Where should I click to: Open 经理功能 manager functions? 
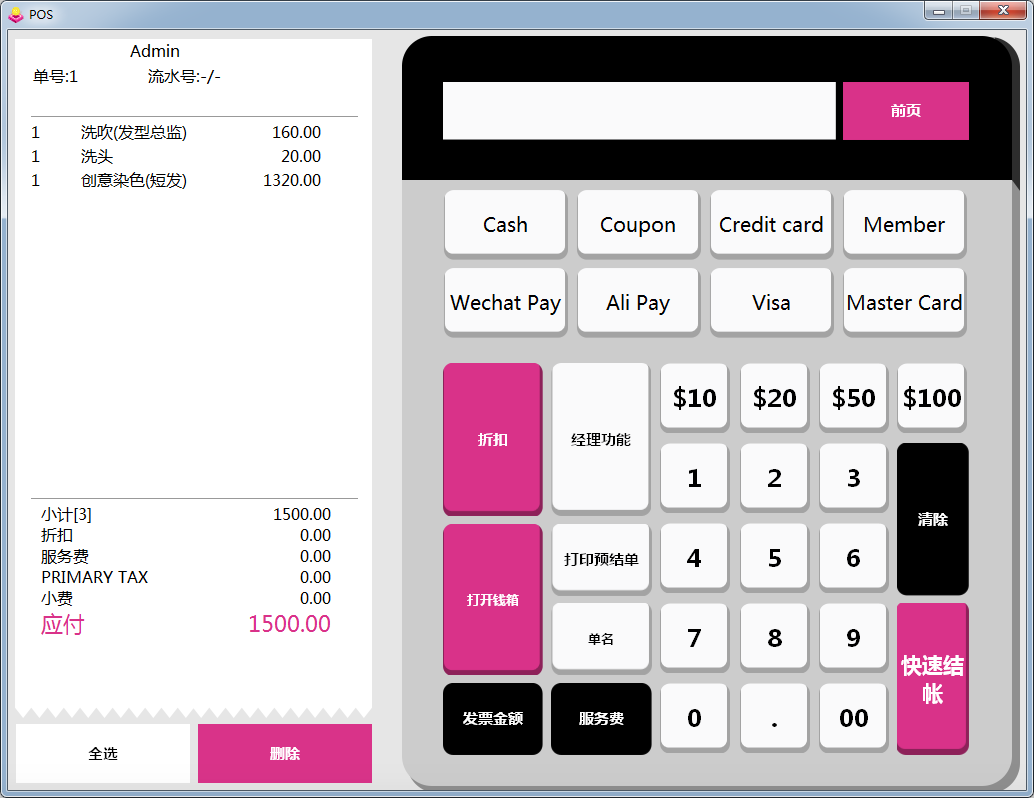(x=601, y=439)
